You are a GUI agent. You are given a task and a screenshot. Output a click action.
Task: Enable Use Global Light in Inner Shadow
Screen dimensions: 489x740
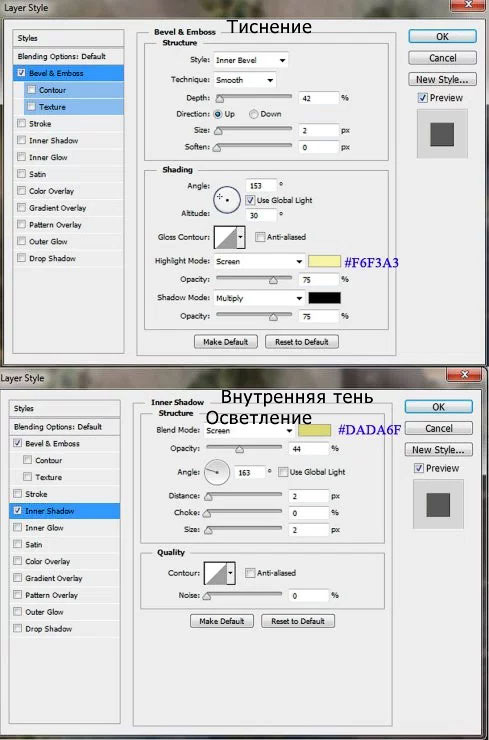283,472
